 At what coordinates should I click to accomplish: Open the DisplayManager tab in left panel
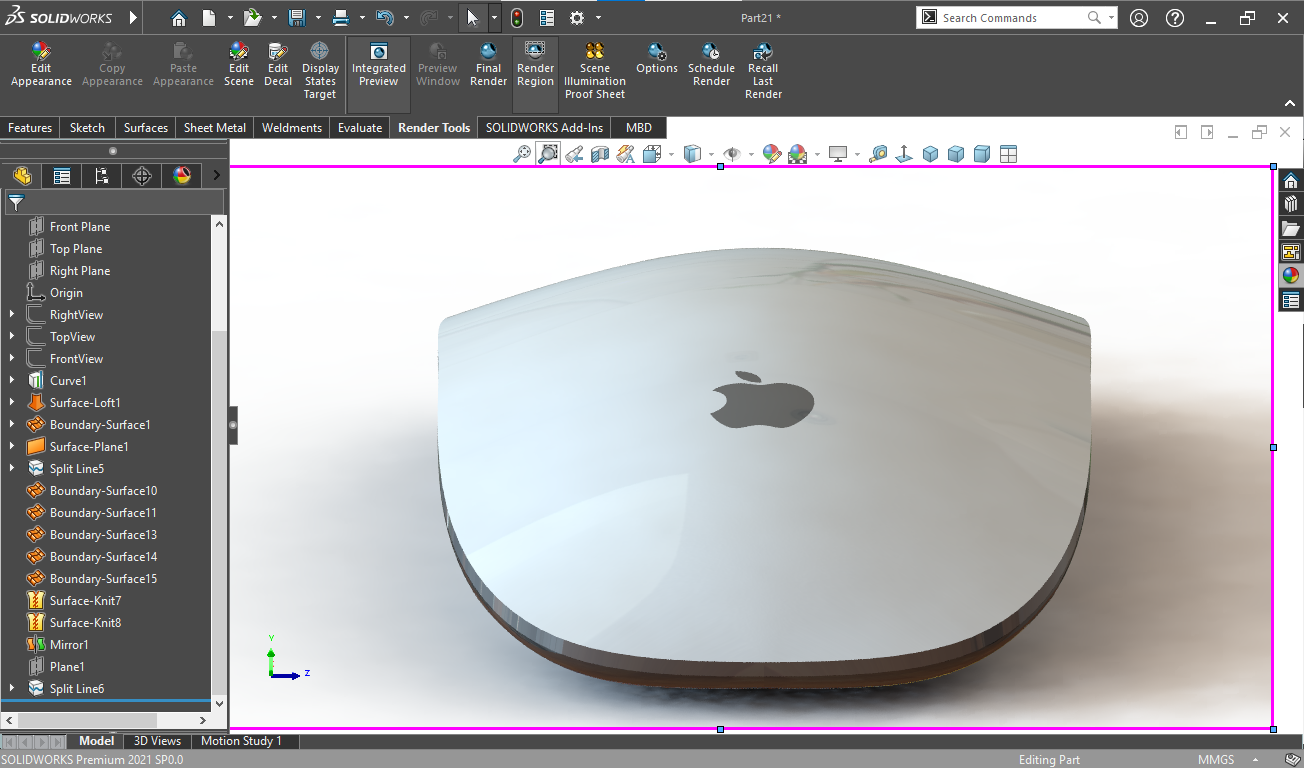tap(181, 176)
